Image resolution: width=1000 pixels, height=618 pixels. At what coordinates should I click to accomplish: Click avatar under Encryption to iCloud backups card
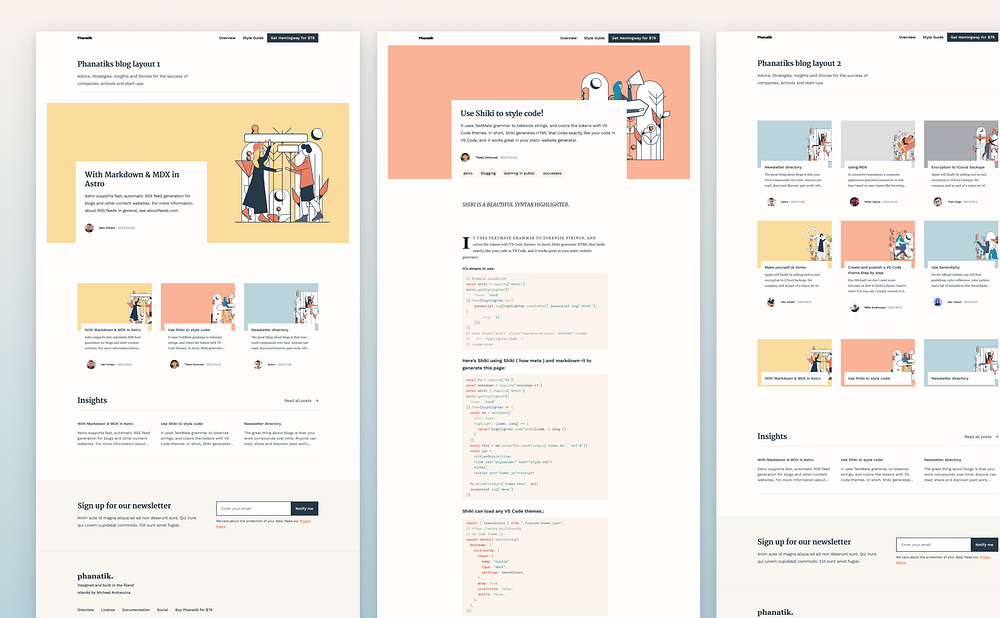938,202
